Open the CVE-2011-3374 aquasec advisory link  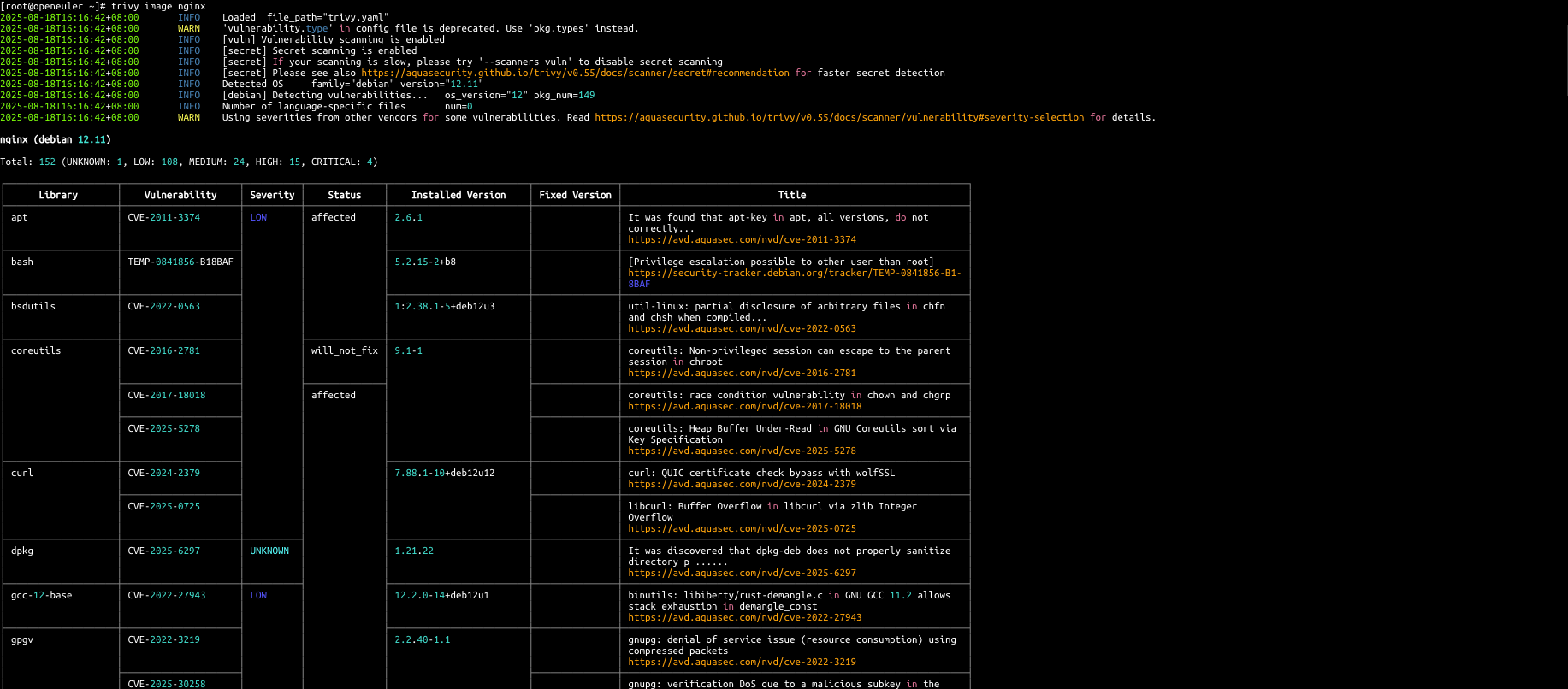point(742,240)
